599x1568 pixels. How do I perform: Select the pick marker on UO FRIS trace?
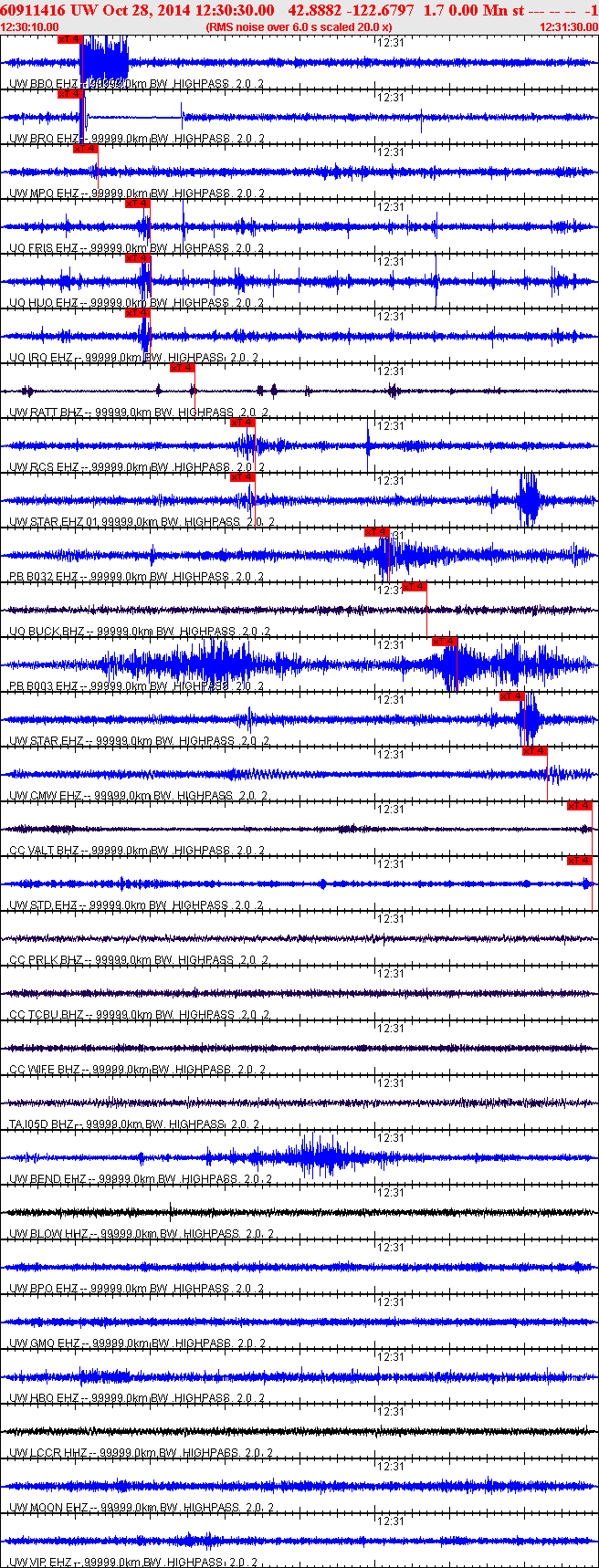pos(137,204)
